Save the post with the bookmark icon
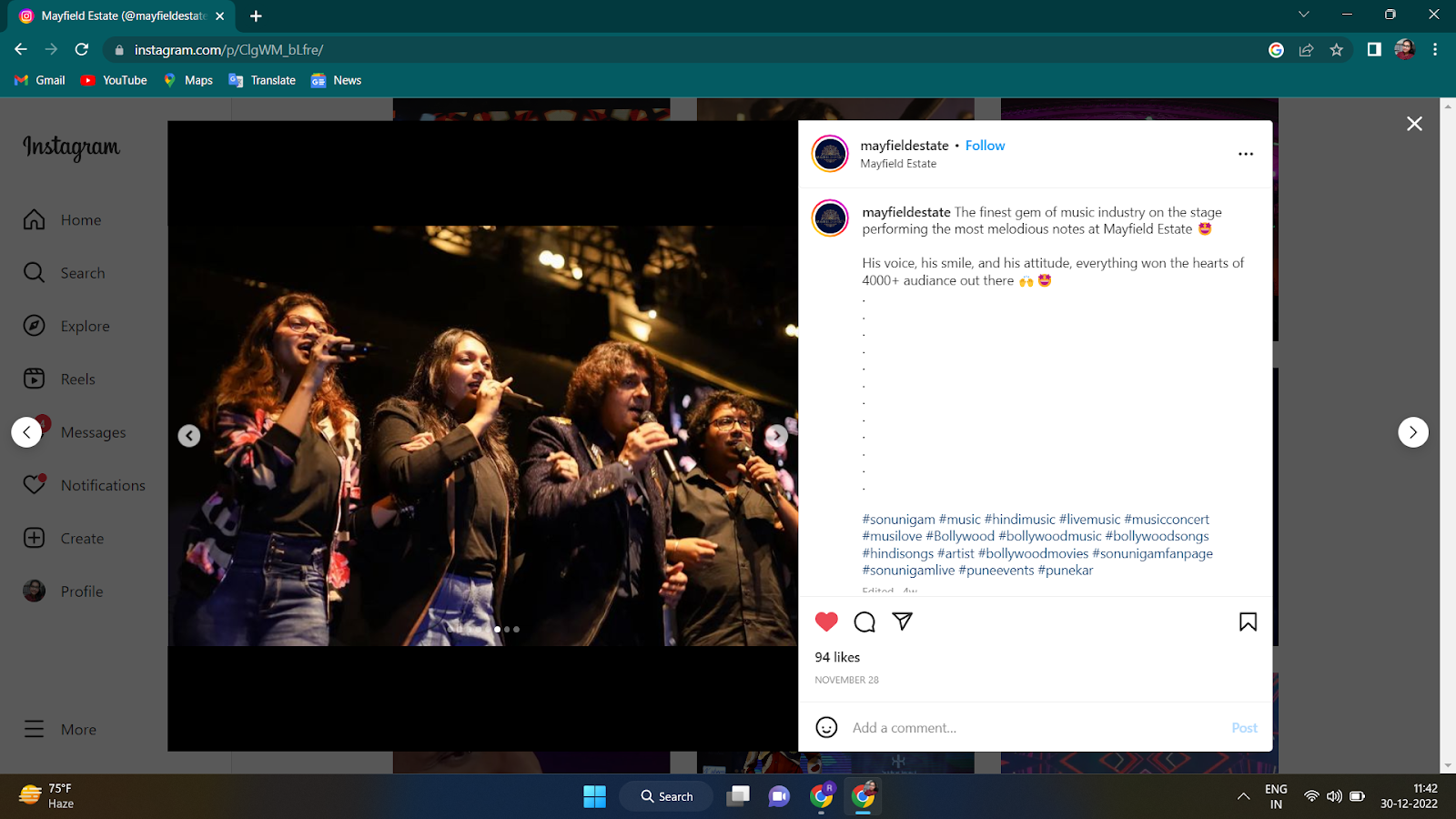 point(1248,622)
